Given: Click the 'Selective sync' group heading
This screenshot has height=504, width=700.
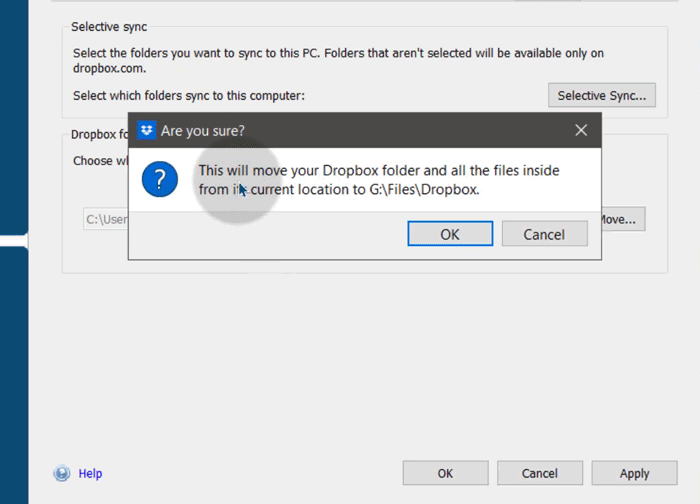Looking at the screenshot, I should [x=109, y=27].
